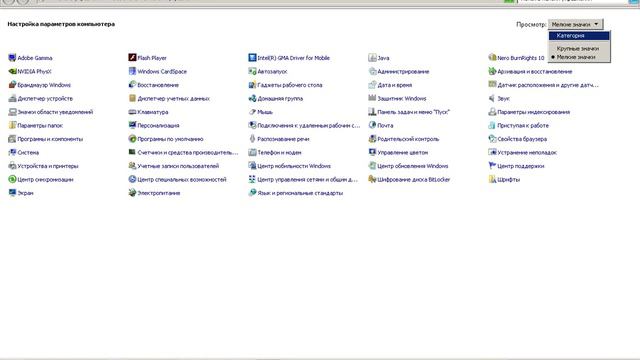Choose Категория in the view menu
Screen dimensions: 640x360
click(579, 36)
